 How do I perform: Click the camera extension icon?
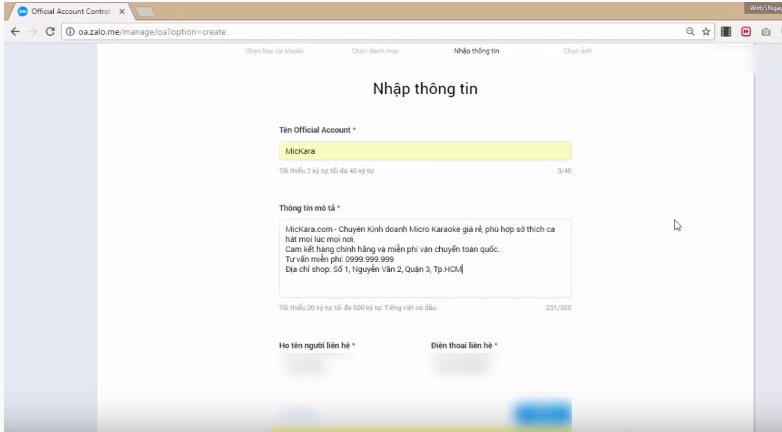point(766,32)
